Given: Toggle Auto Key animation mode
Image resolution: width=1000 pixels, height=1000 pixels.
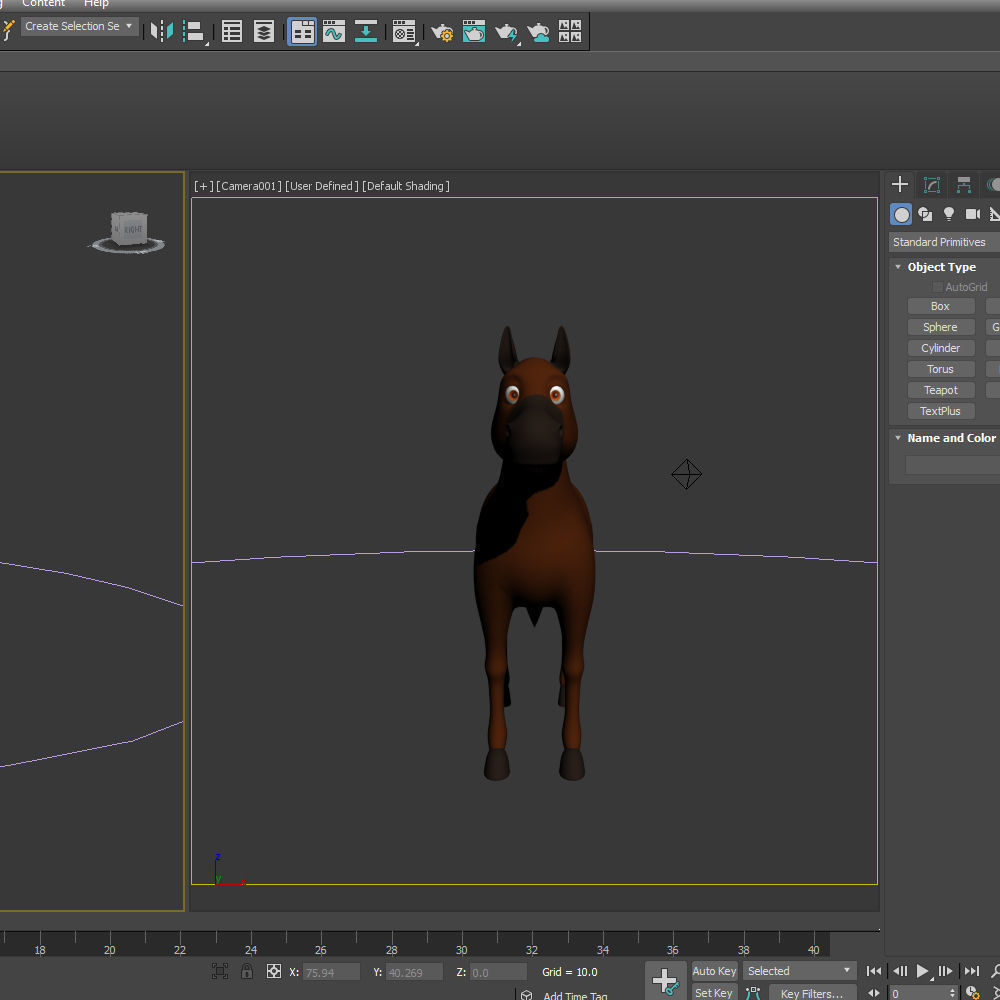Looking at the screenshot, I should [714, 971].
